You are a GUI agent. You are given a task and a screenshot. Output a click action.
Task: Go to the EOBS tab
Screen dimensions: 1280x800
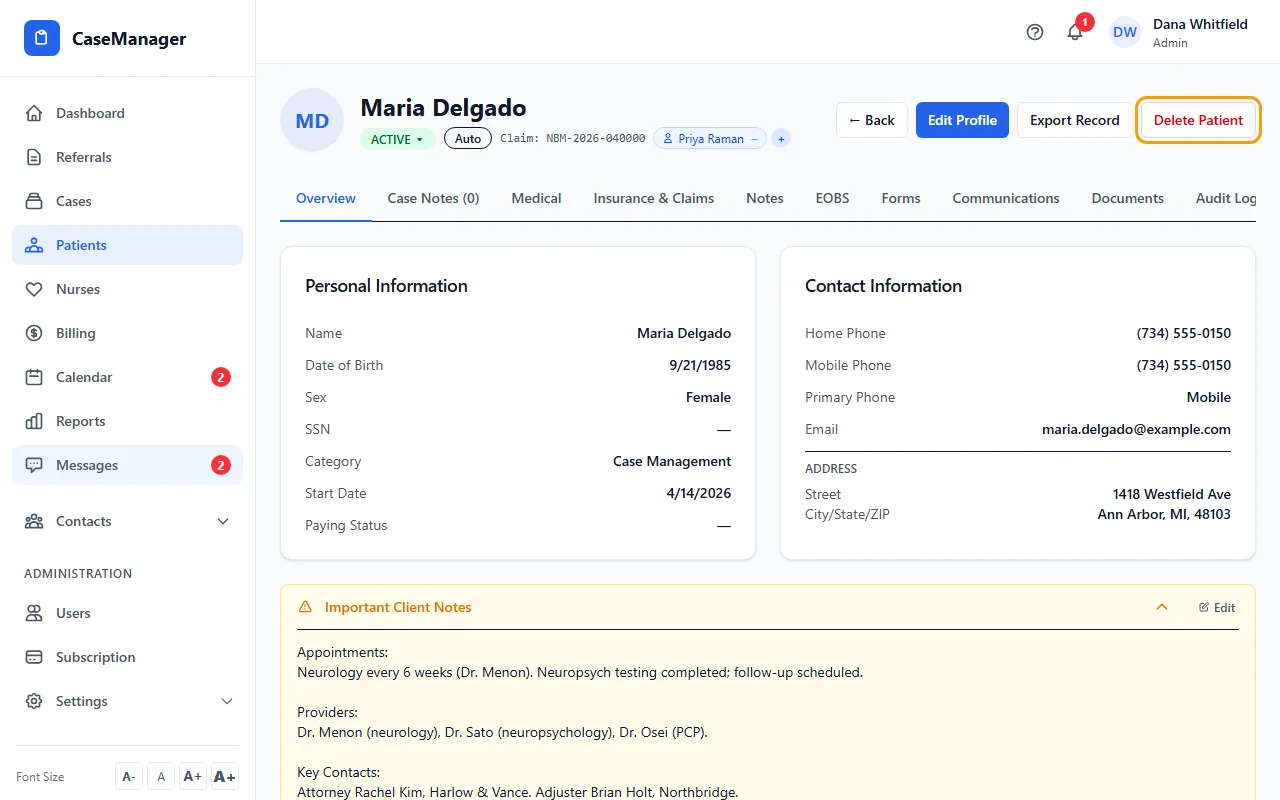[832, 198]
